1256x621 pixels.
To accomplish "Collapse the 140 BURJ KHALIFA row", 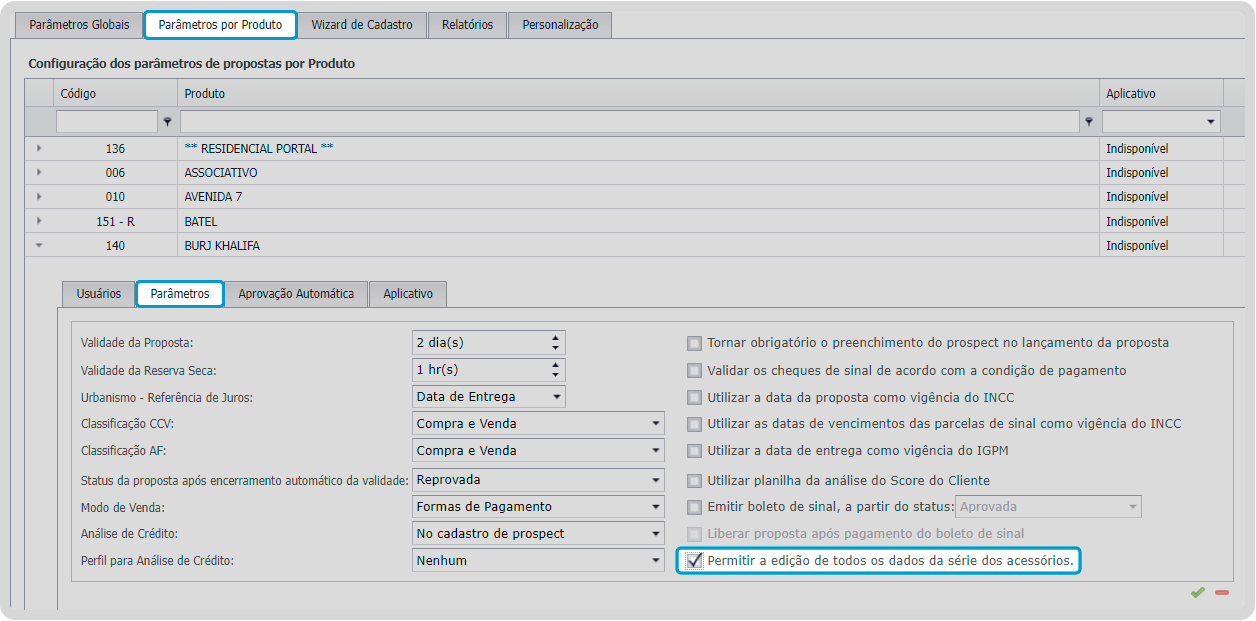I will coord(39,245).
